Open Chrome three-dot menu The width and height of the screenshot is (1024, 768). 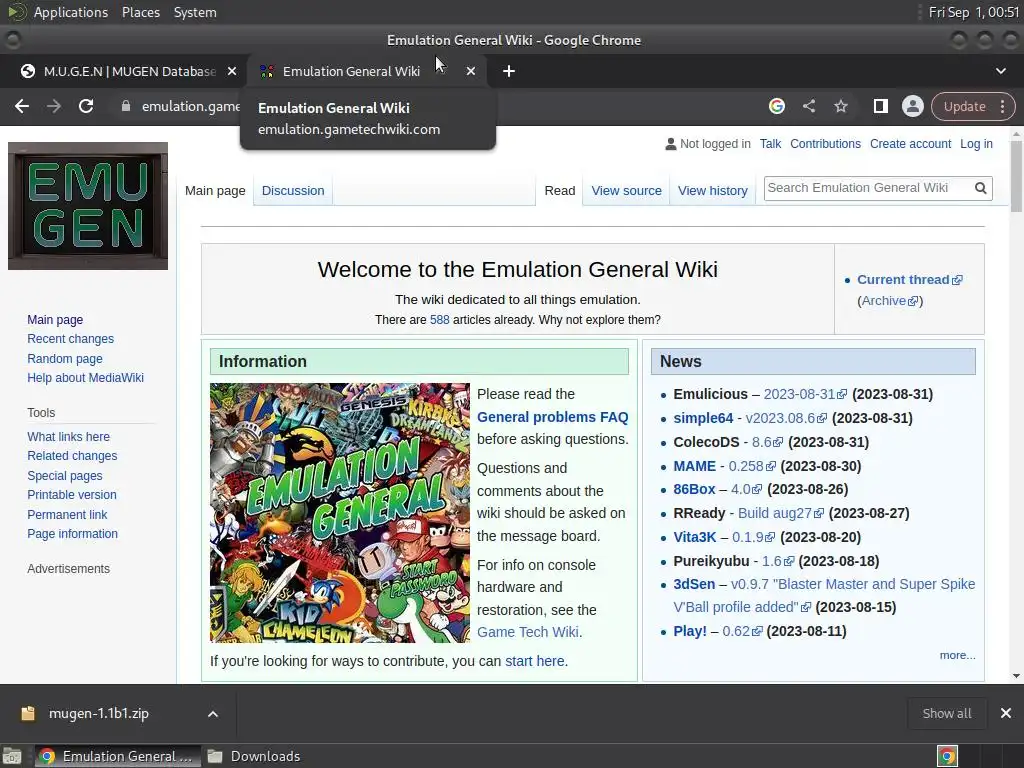pyautogui.click(x=1002, y=106)
